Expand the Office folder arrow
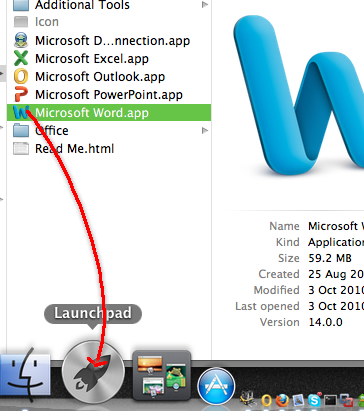Screen dimensions: 364x411 pyautogui.click(x=205, y=130)
